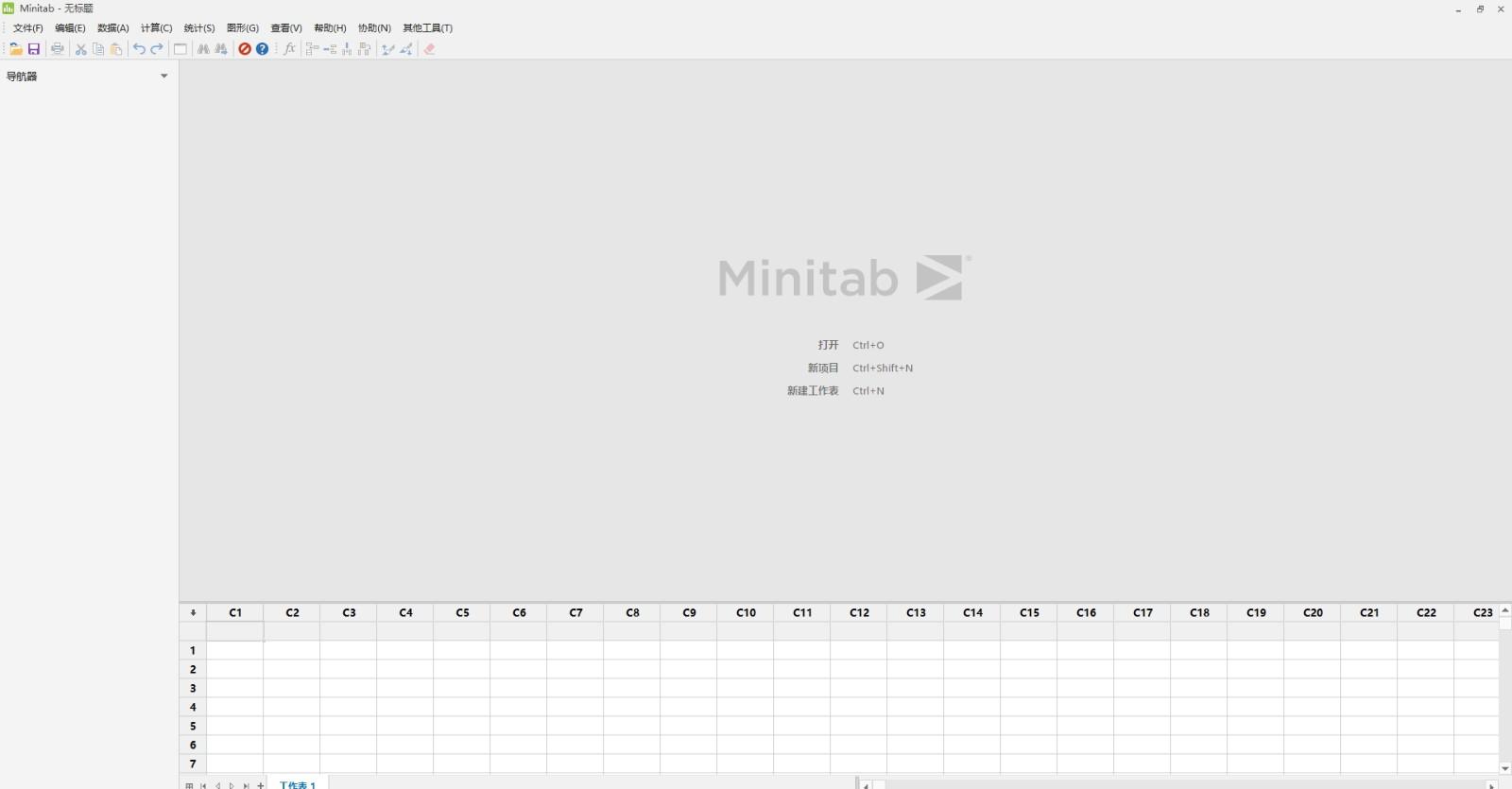
Task: Click the 新建工作表 link on start screen
Action: tap(813, 390)
